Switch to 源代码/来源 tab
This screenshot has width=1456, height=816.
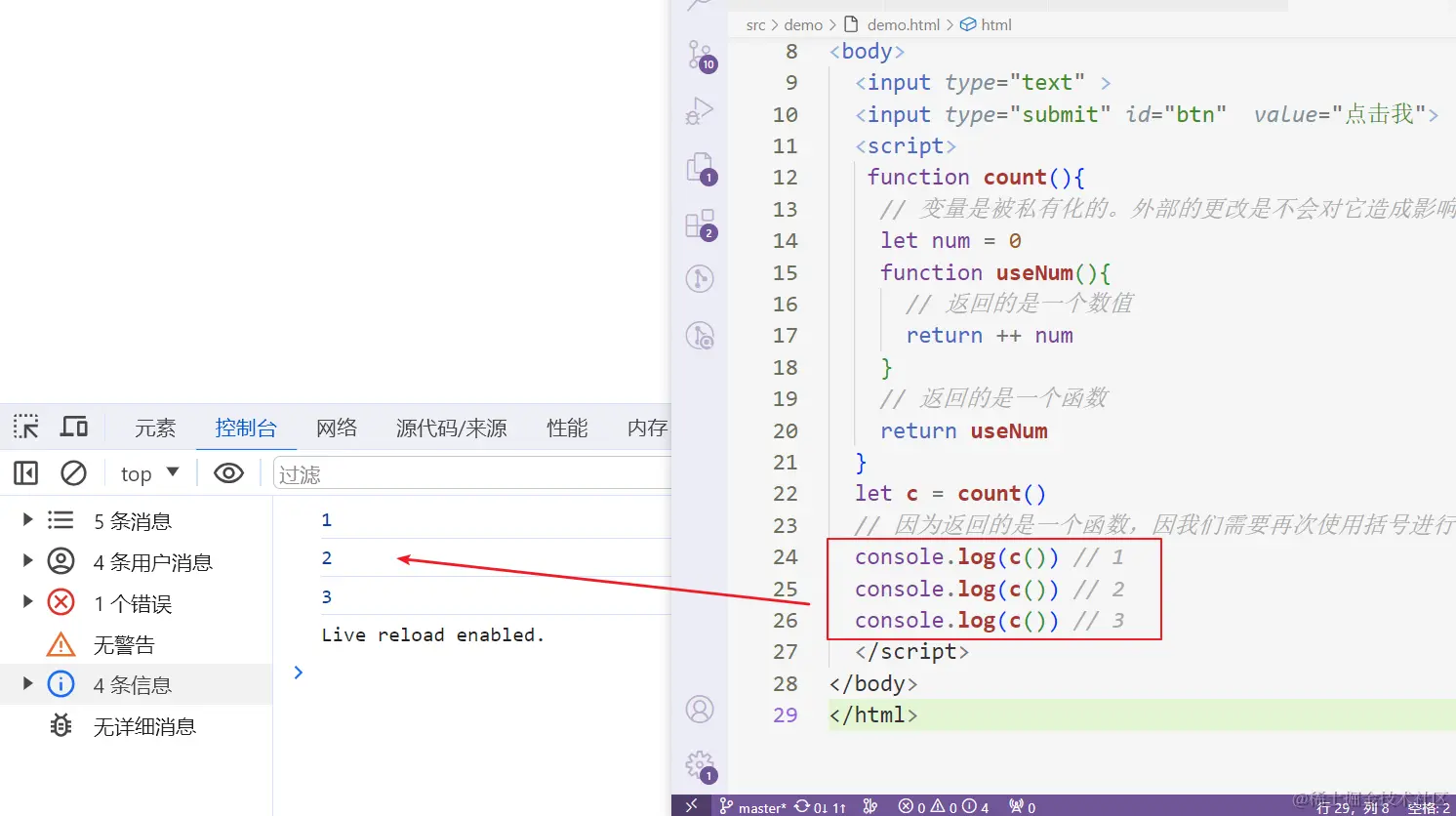452,428
